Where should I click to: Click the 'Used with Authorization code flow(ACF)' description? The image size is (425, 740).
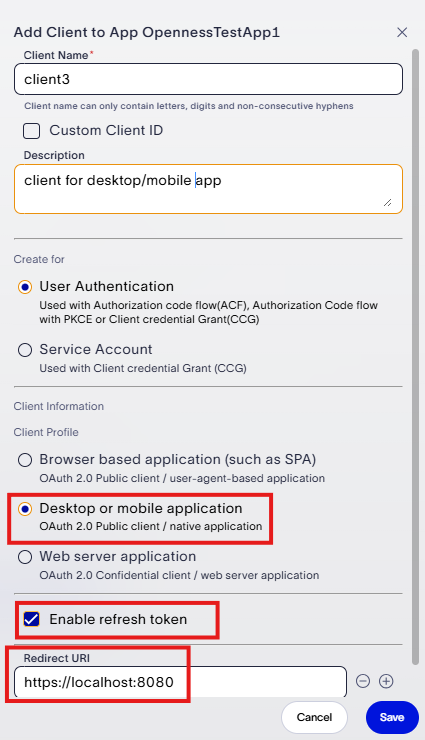tap(208, 312)
